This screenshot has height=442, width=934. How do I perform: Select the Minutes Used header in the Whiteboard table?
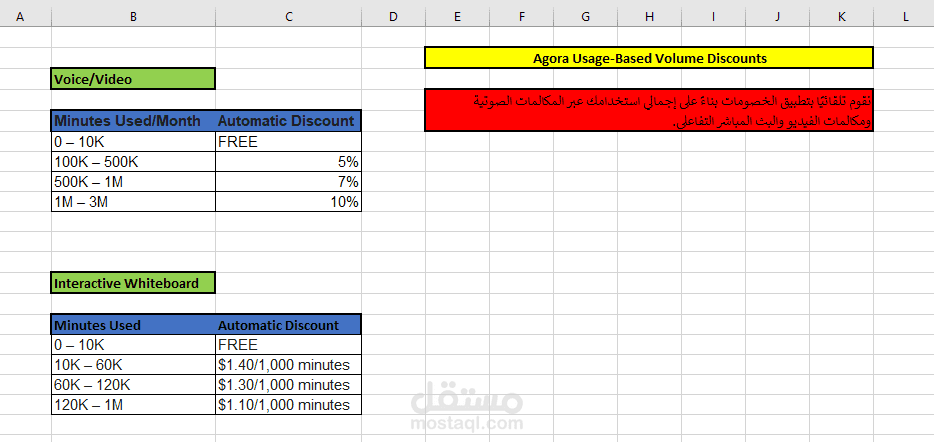(133, 325)
